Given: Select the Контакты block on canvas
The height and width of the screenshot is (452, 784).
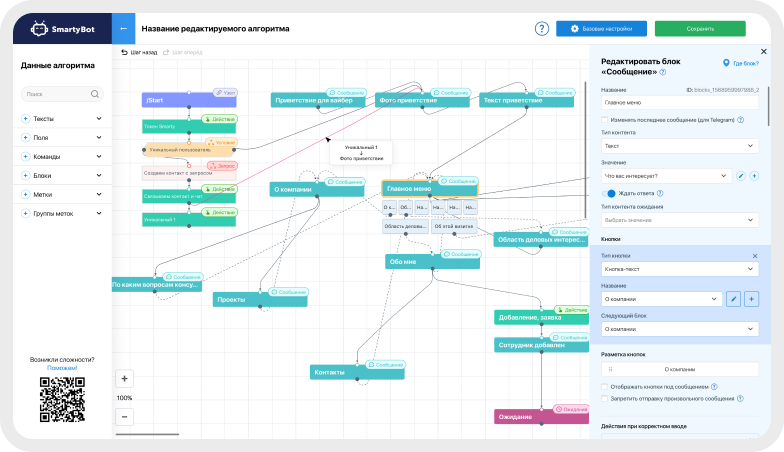Looking at the screenshot, I should click(357, 372).
